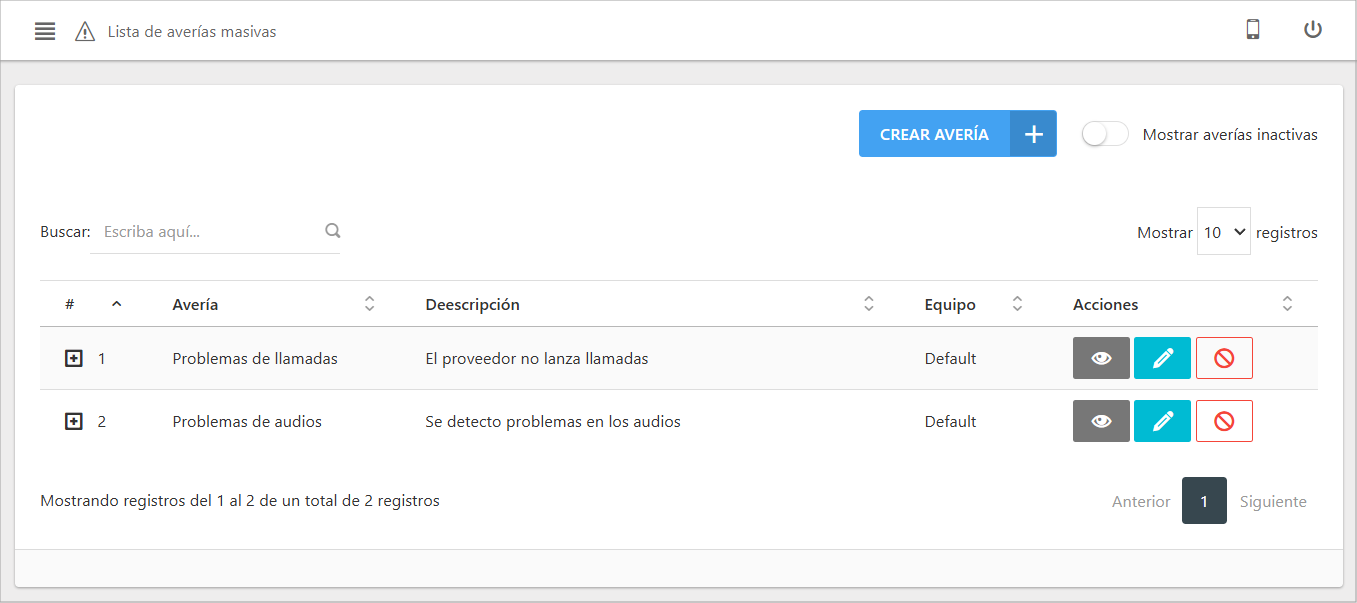1357x603 pixels.
Task: Enable 'Mostrar averías inactivas'
Action: pos(1104,133)
